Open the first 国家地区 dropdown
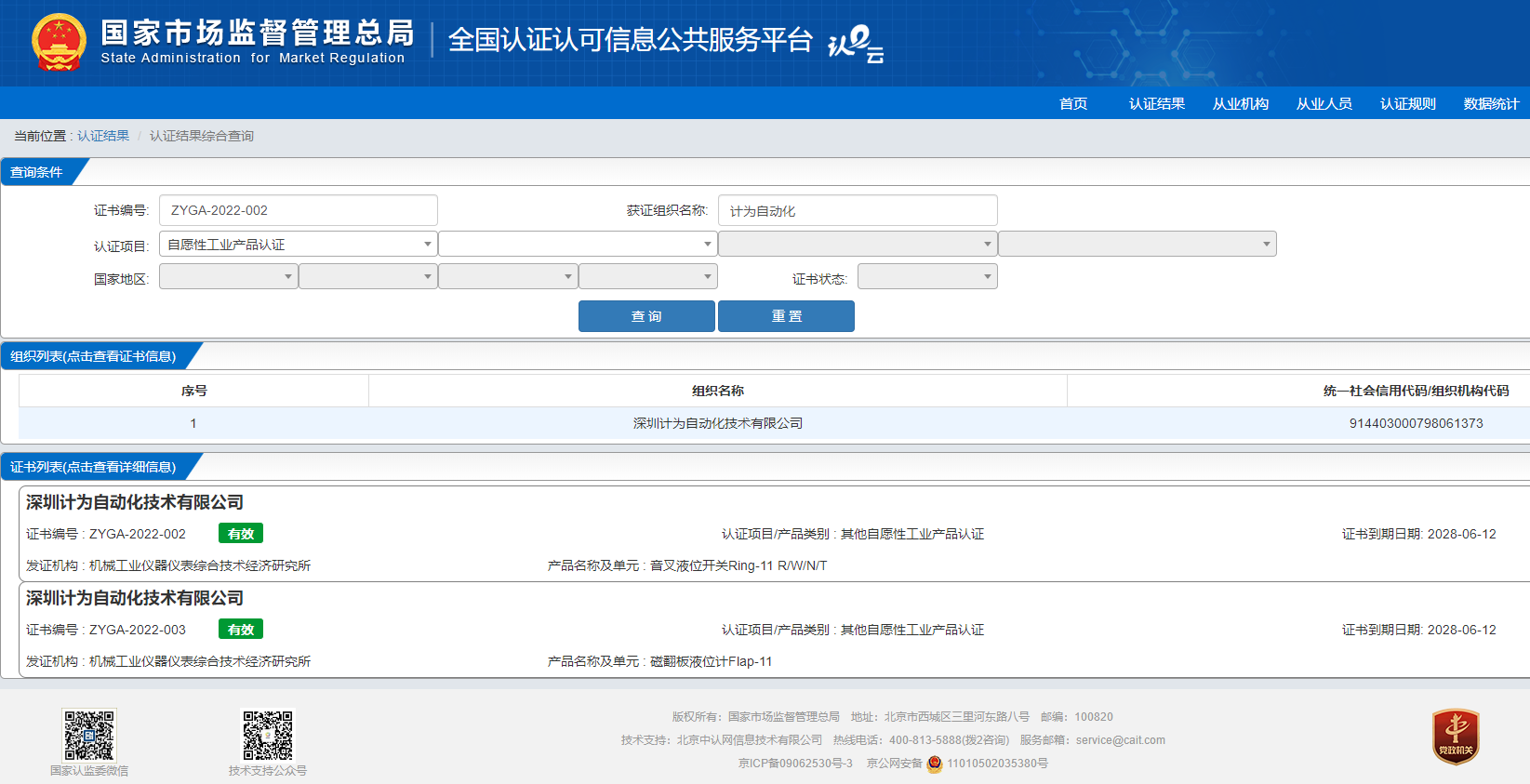The image size is (1530, 784). pos(229,276)
